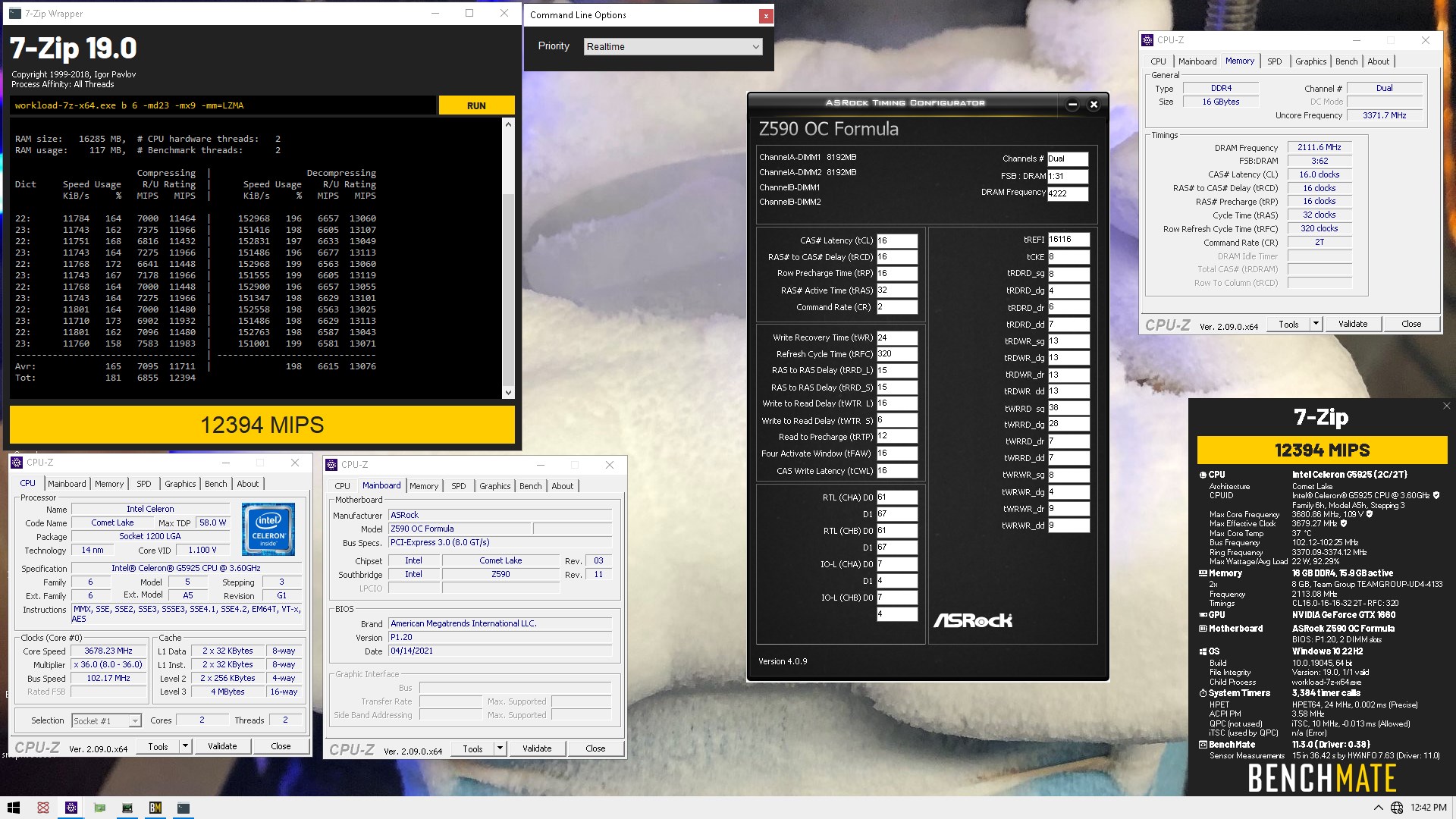
Task: Open the Graphics tab in bottom-left CPU-Z window
Action: 180,484
